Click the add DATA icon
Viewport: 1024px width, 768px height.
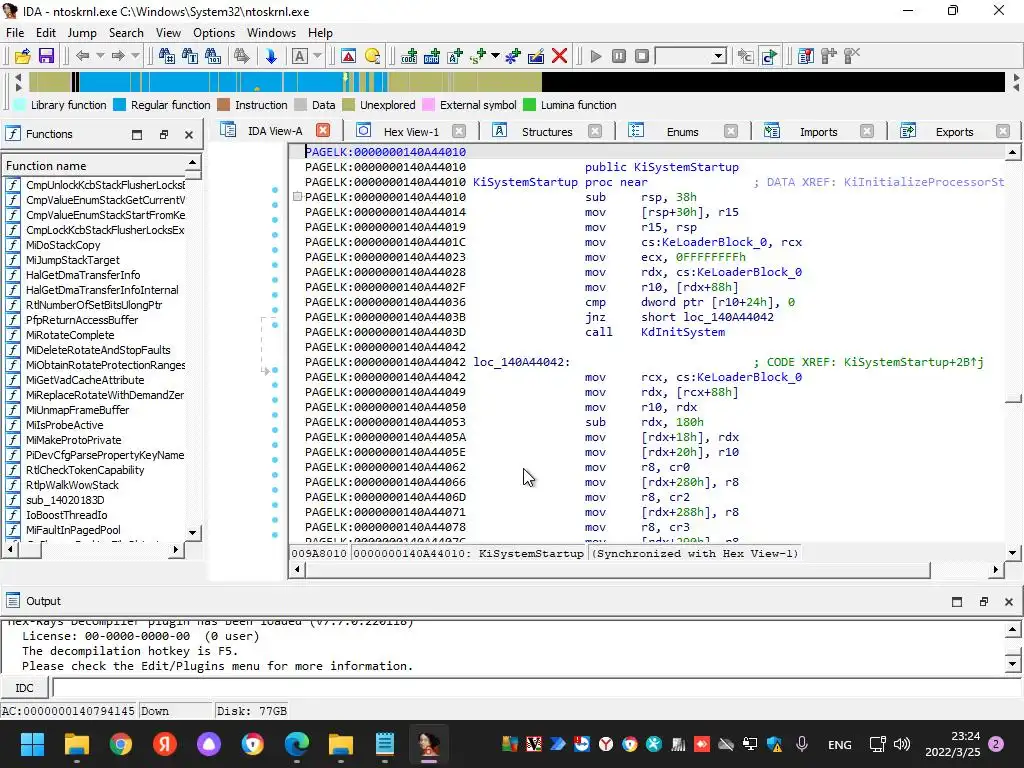[432, 56]
